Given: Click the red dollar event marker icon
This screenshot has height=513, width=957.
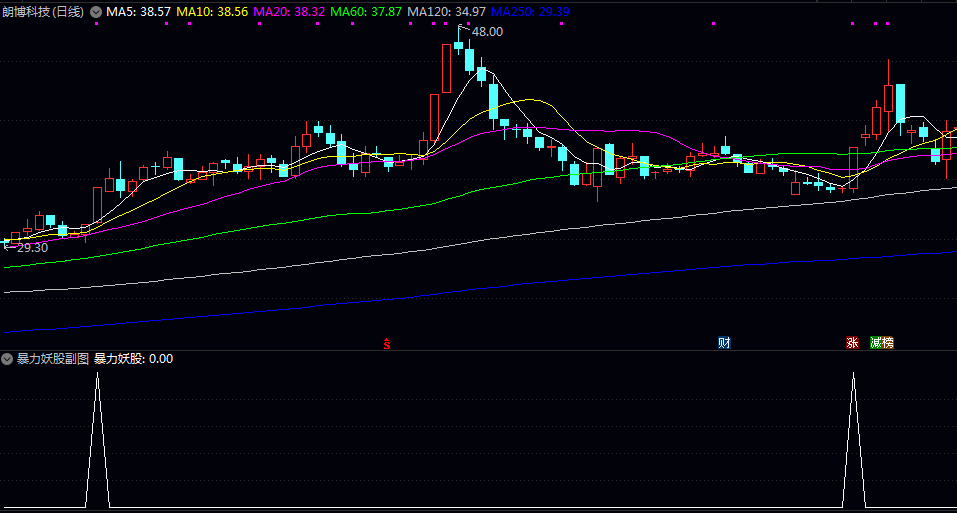Looking at the screenshot, I should [387, 343].
